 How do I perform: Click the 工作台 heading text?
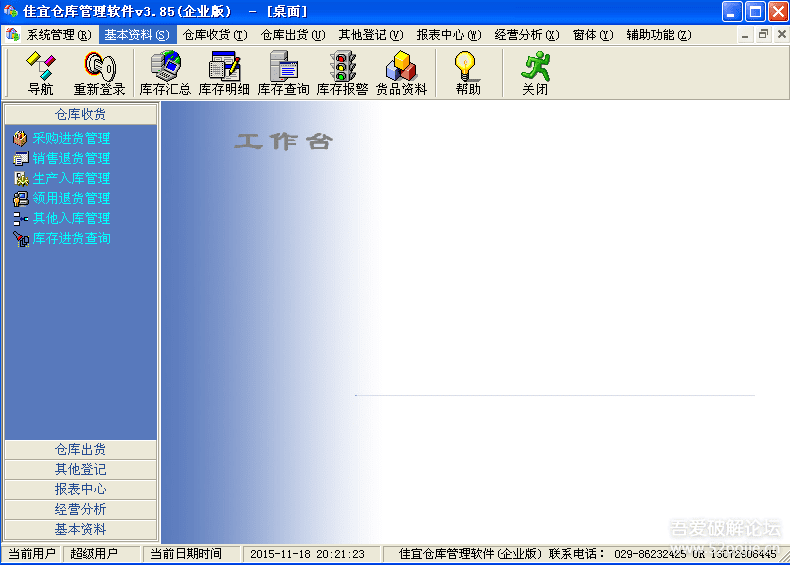coord(284,142)
